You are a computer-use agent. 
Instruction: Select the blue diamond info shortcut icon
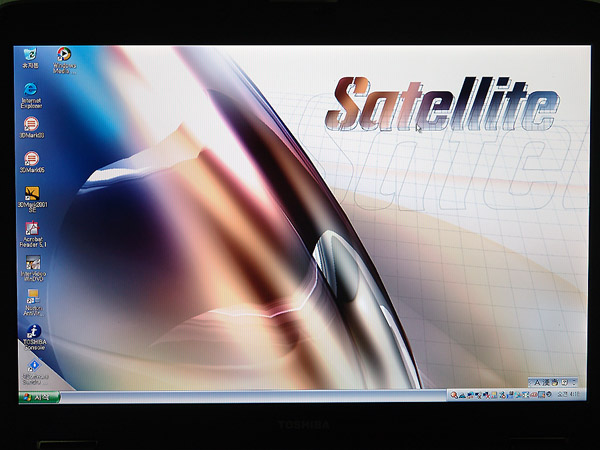click(34, 372)
